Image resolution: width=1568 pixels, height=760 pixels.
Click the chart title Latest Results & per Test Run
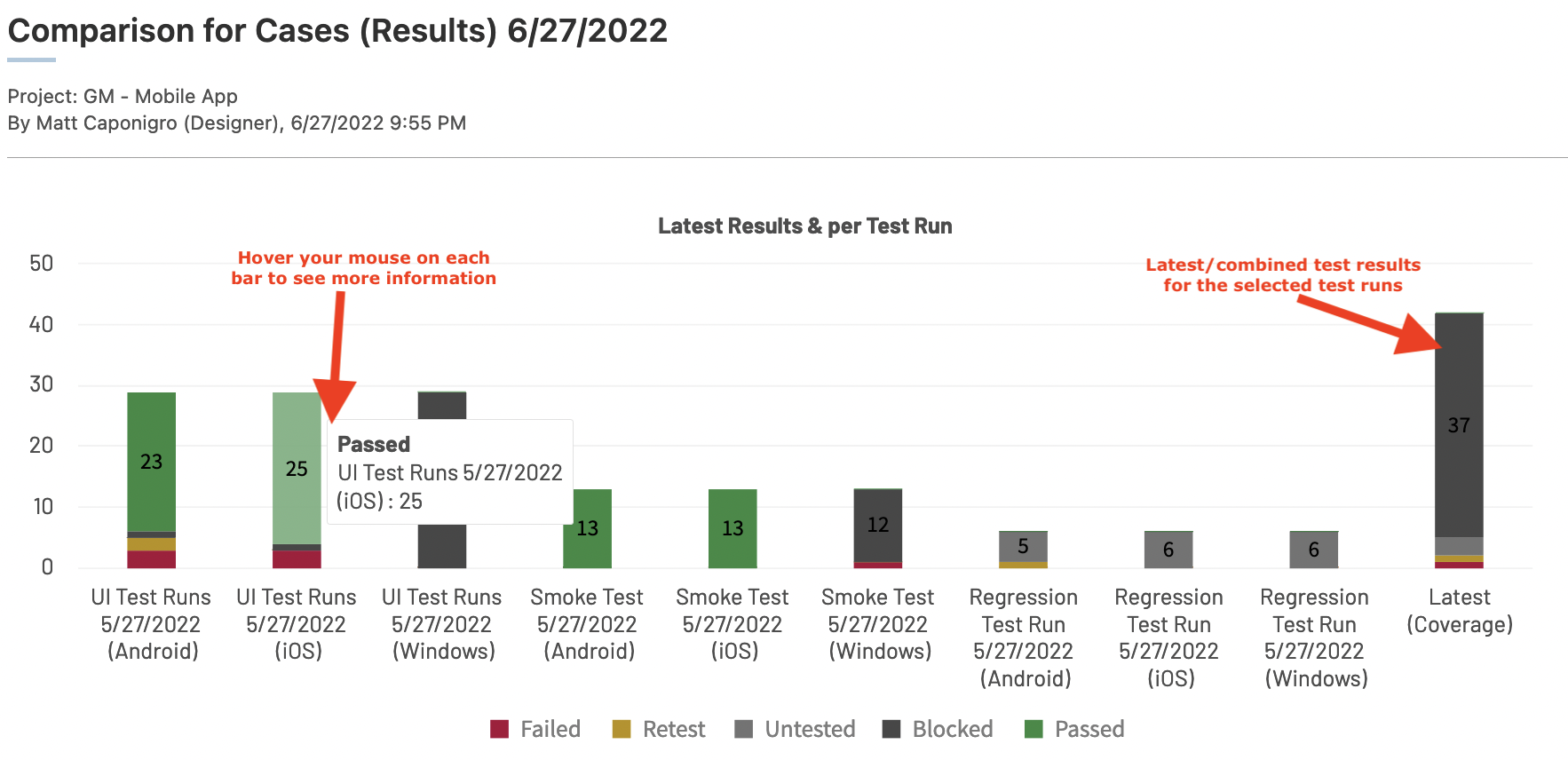point(804,226)
